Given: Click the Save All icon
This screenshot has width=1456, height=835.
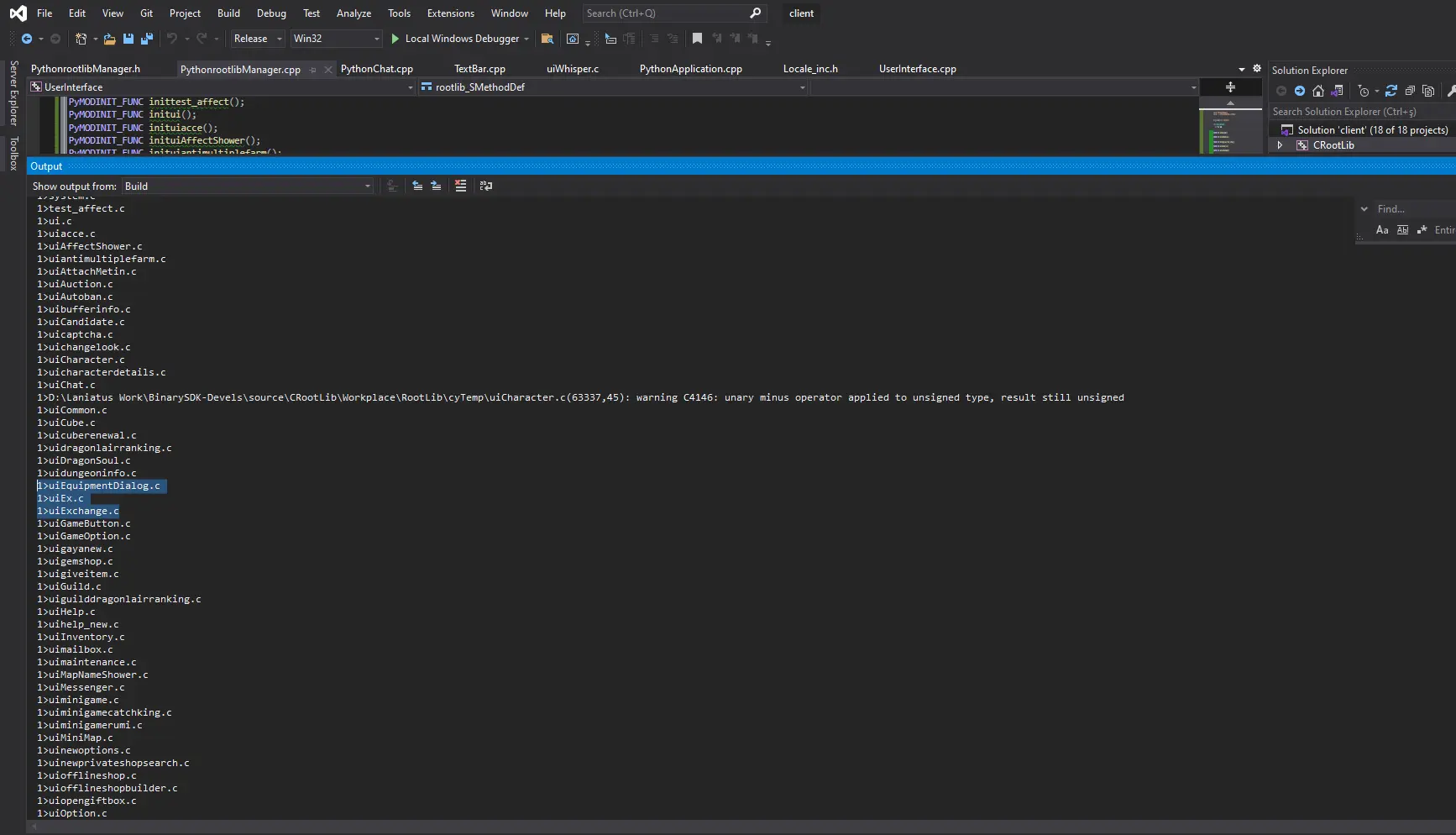Looking at the screenshot, I should point(147,39).
